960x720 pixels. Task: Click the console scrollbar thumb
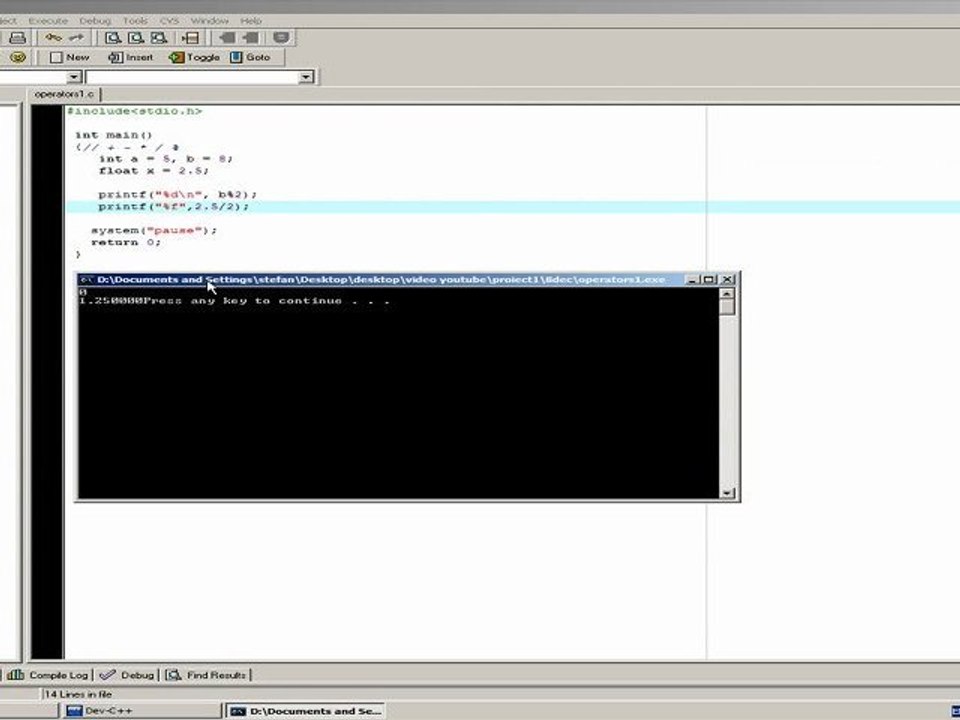point(727,308)
